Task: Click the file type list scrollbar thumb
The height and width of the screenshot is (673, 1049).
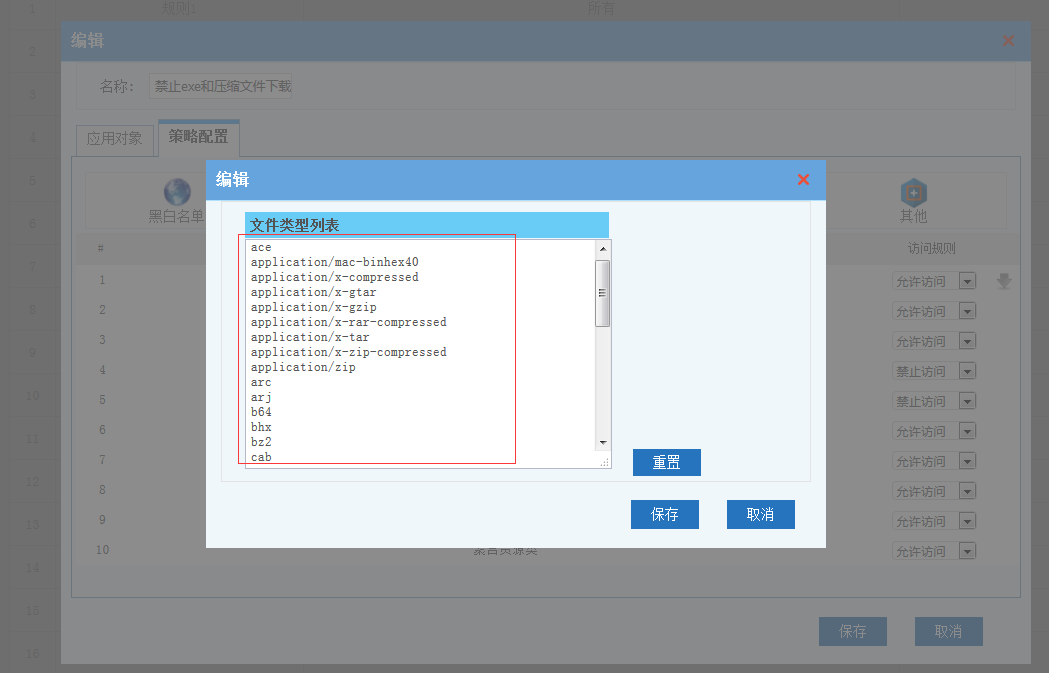Action: pos(603,292)
